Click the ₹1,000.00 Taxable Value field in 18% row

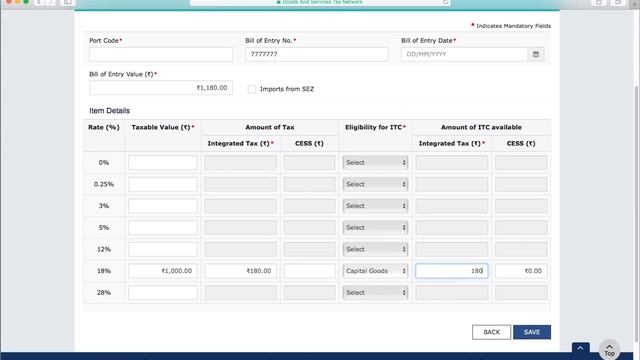[162, 271]
